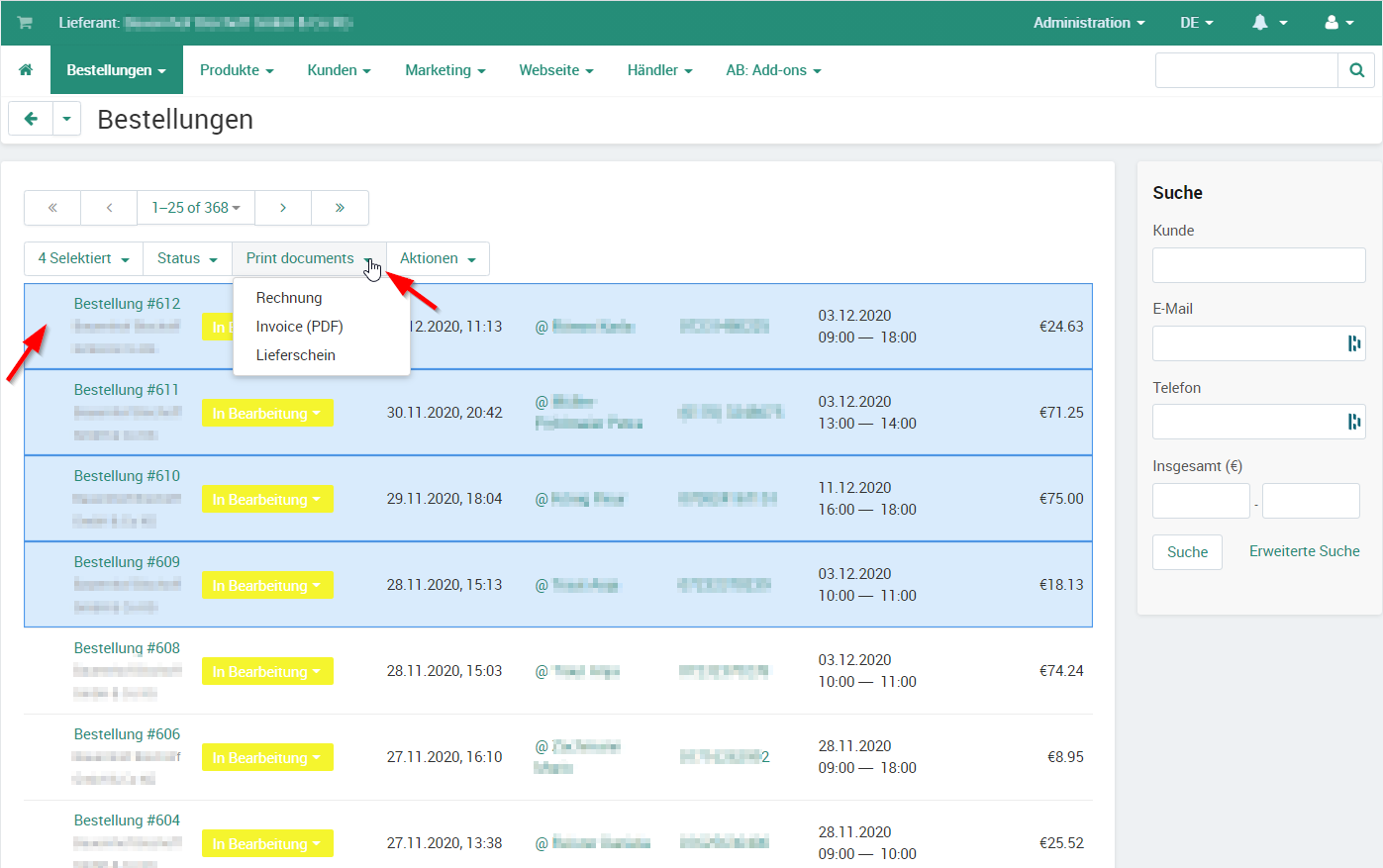Open the Aktionen dropdown
The image size is (1383, 868).
[438, 258]
